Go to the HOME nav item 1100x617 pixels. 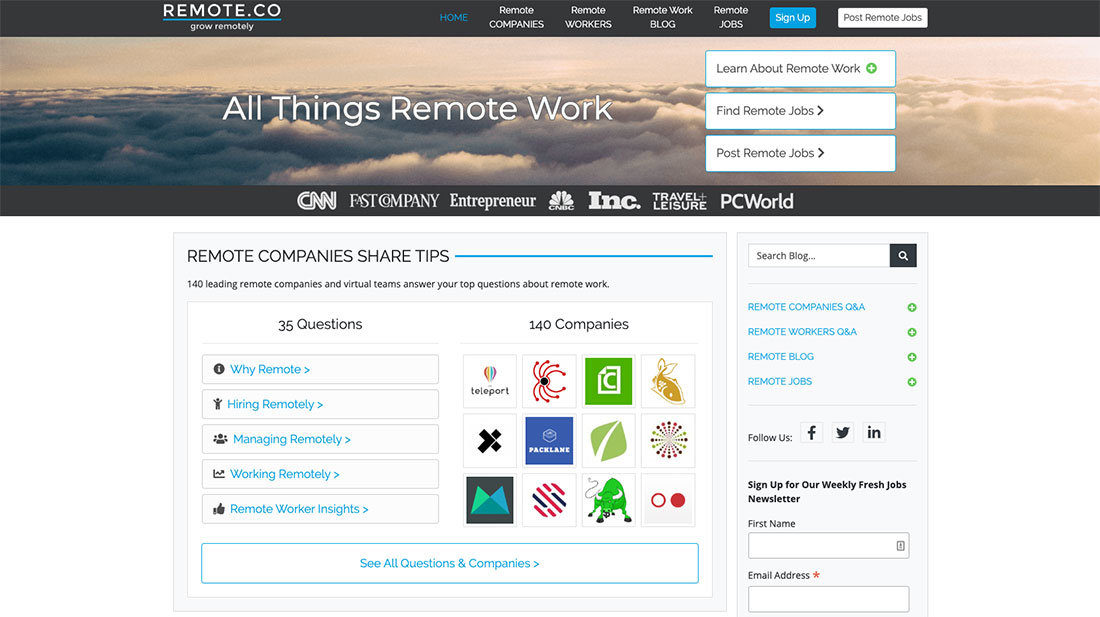point(454,18)
